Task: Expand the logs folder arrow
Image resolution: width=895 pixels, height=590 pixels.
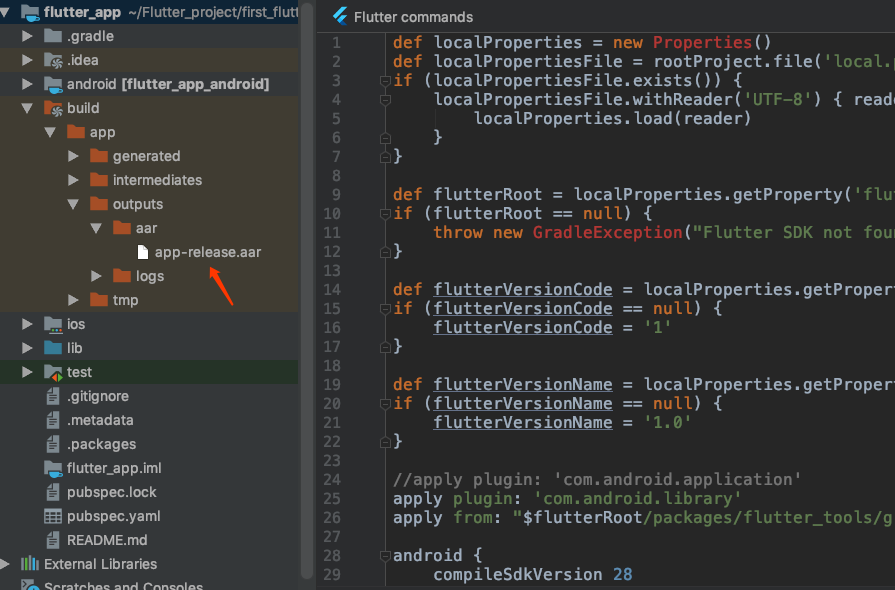Action: click(x=96, y=276)
